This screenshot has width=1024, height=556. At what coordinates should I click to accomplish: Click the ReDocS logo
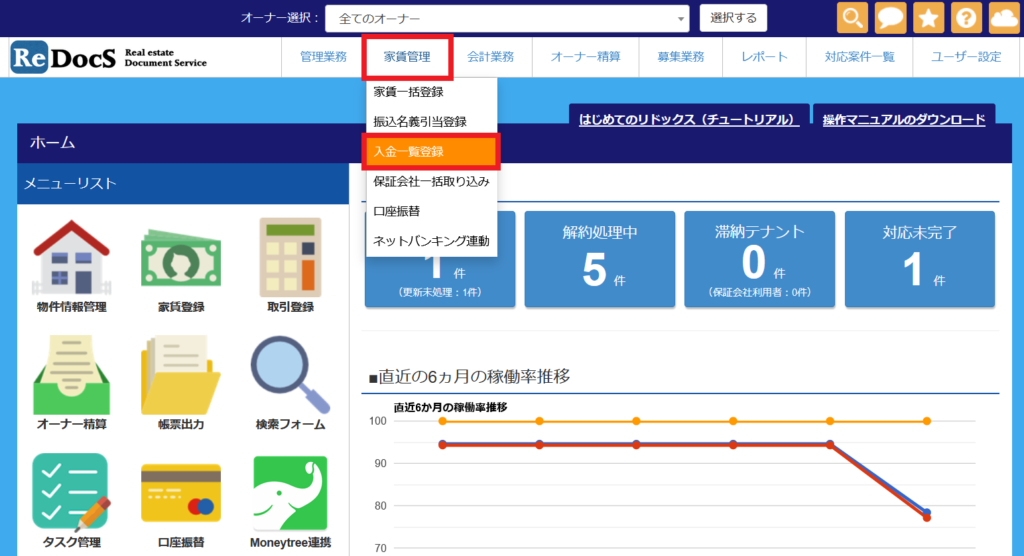click(108, 57)
